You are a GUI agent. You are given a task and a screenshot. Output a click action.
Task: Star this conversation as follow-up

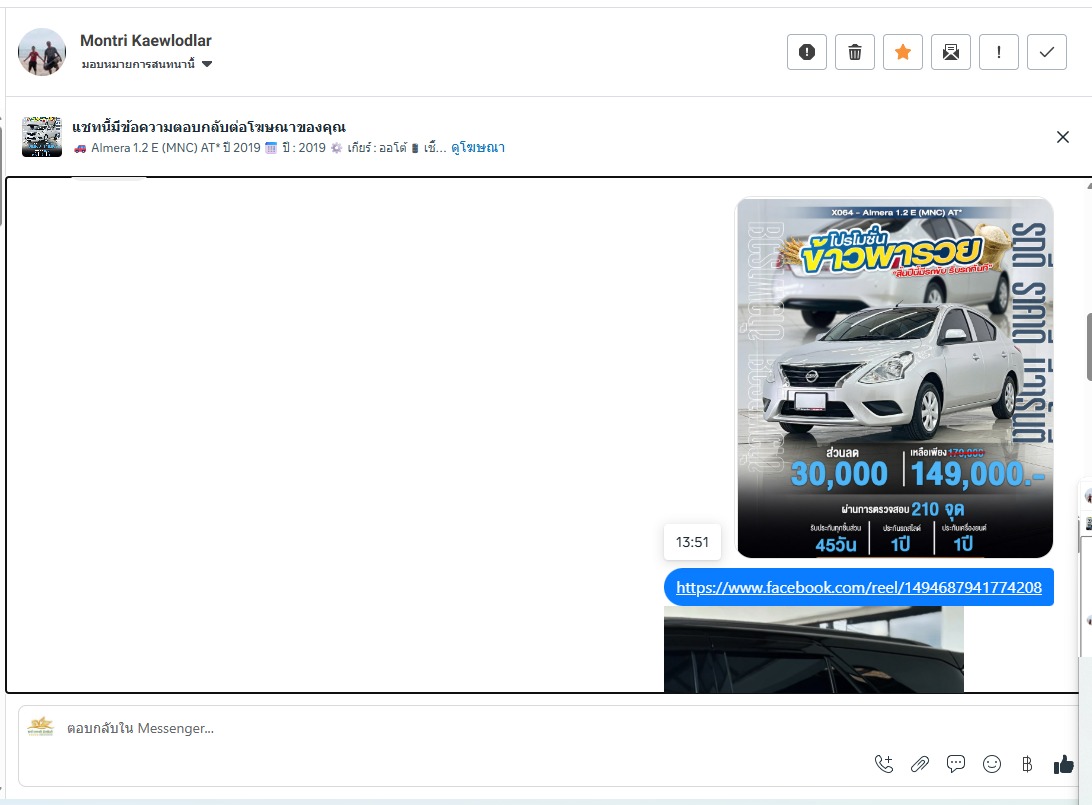903,52
